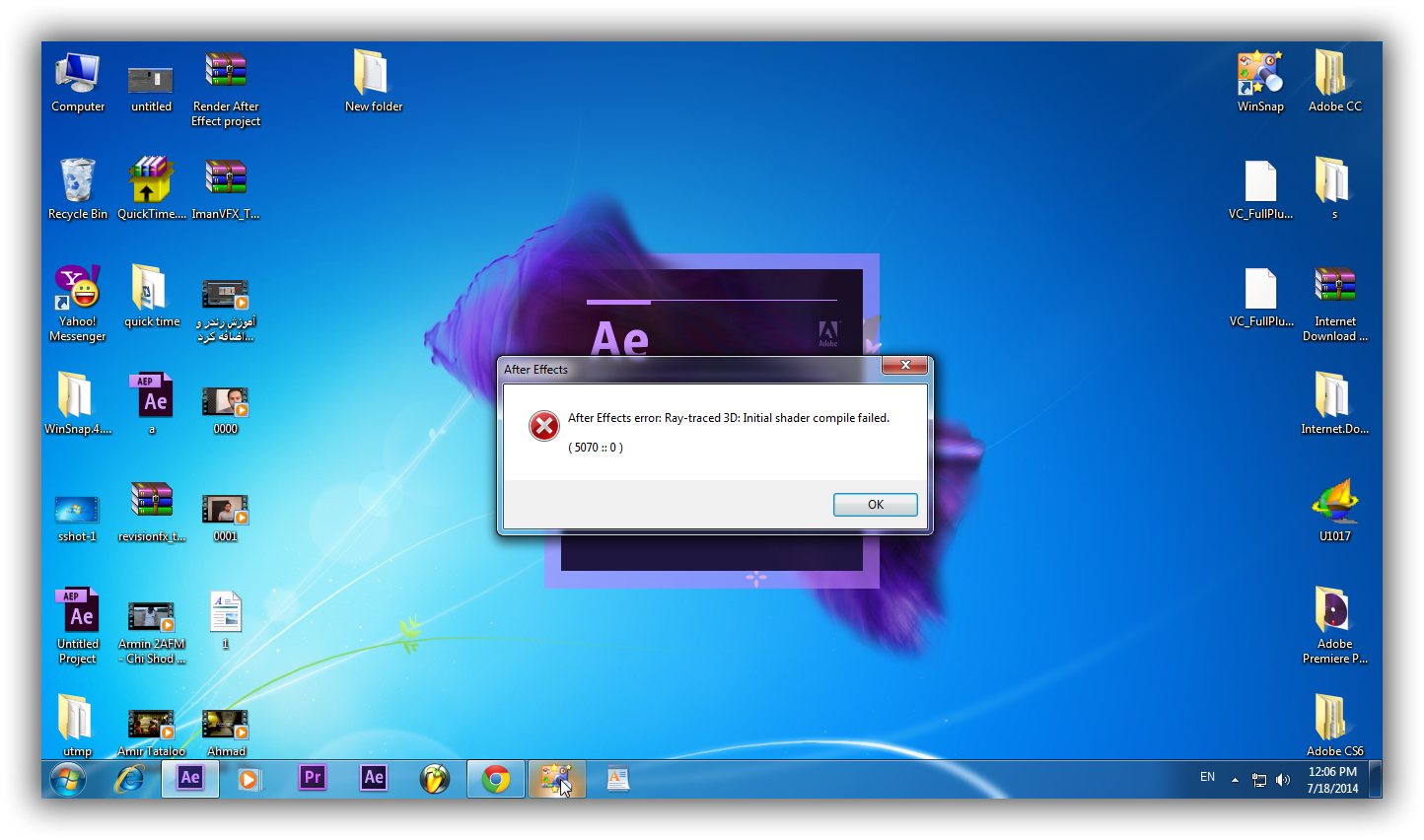The width and height of the screenshot is (1424, 840).
Task: Select the Computer desktop icon
Action: (78, 83)
